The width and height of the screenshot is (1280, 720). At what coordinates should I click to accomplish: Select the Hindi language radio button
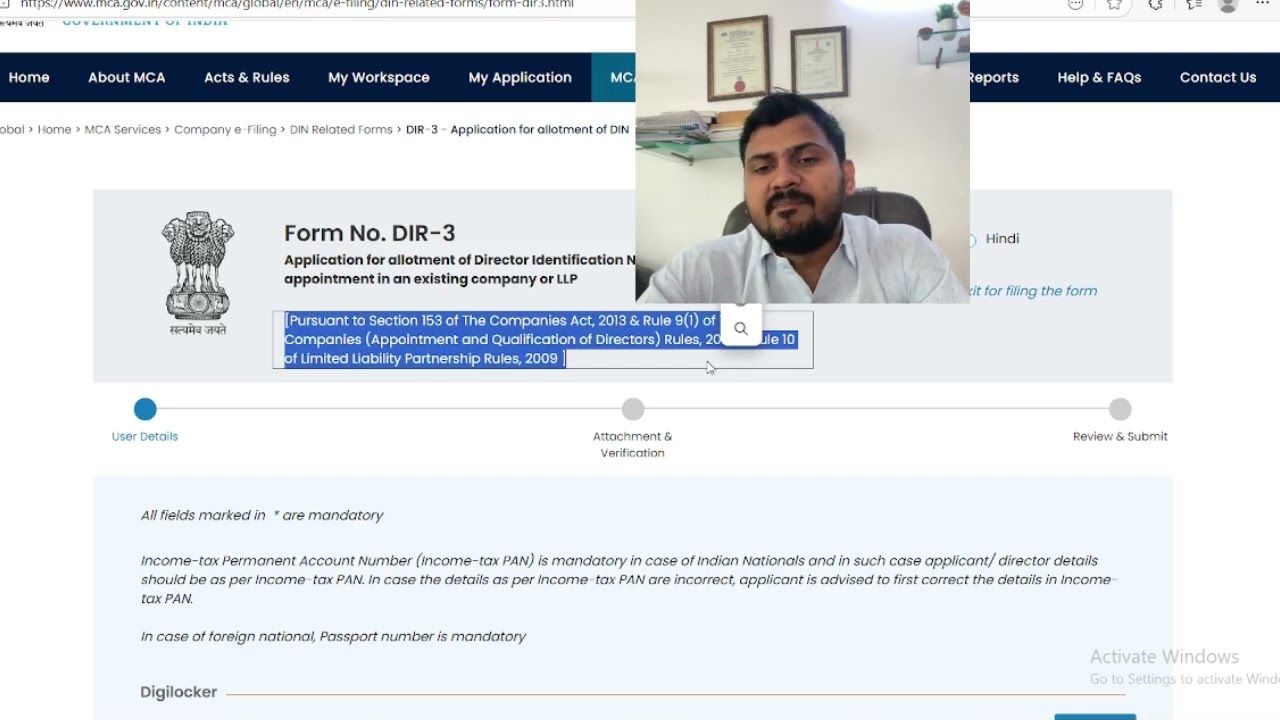click(x=970, y=240)
